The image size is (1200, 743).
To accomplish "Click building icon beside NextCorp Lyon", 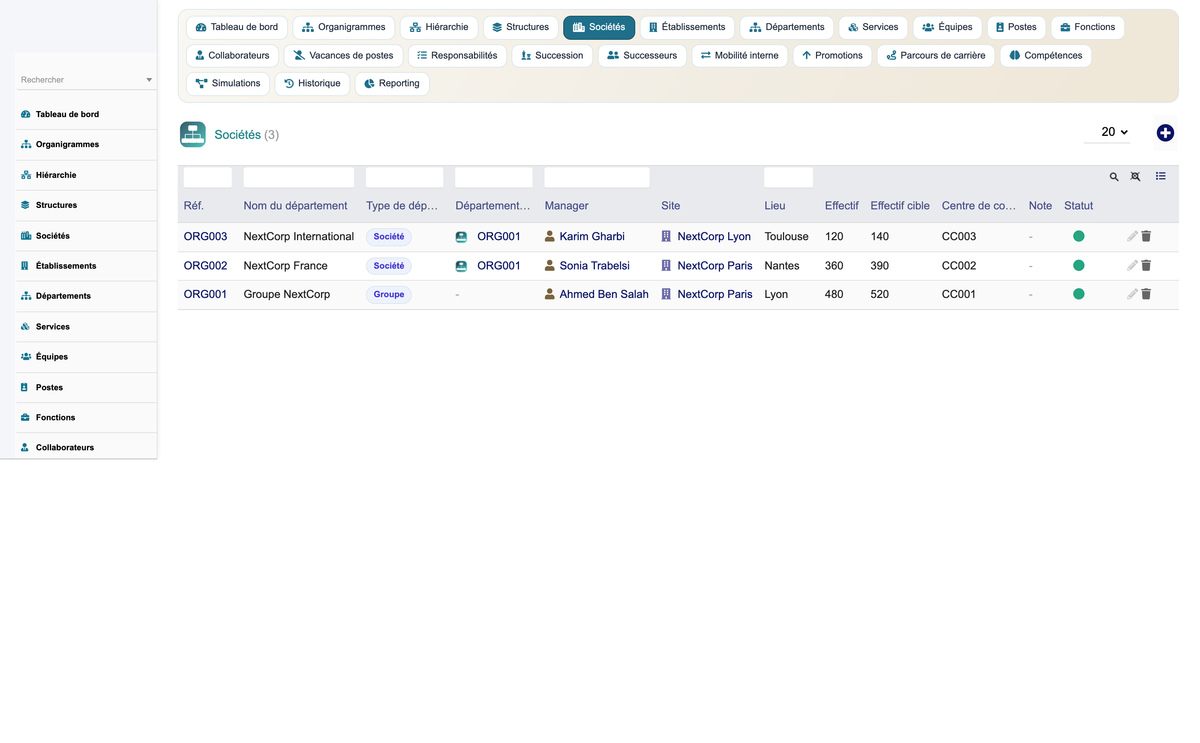I will pos(666,237).
